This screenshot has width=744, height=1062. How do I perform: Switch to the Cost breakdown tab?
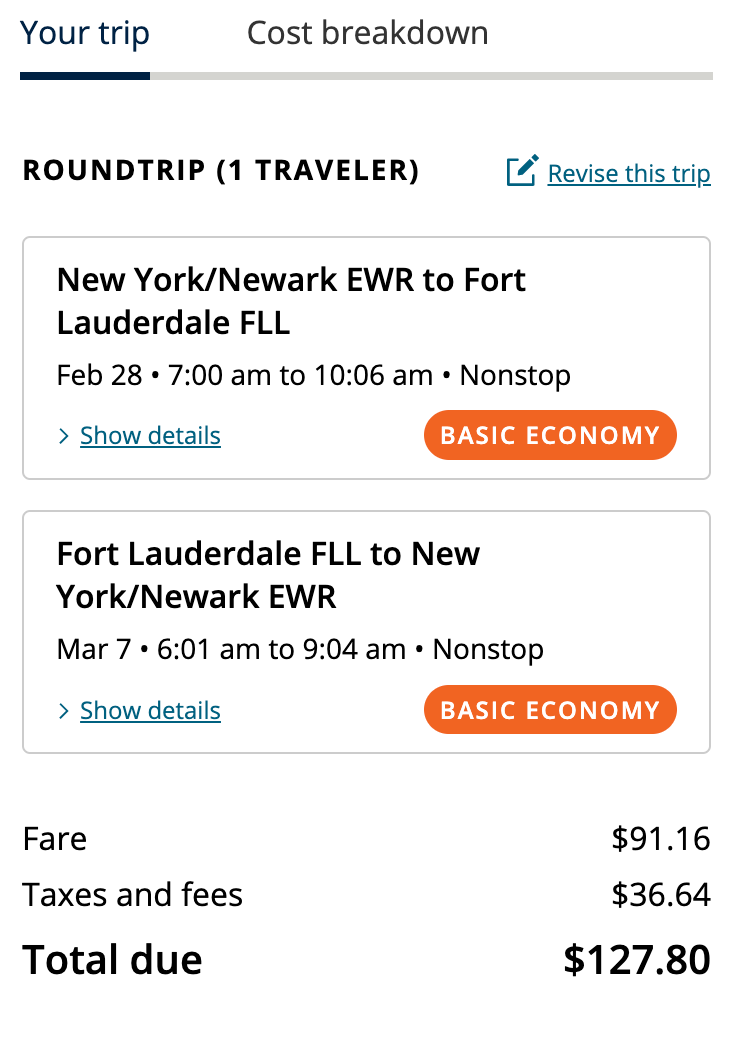click(367, 33)
